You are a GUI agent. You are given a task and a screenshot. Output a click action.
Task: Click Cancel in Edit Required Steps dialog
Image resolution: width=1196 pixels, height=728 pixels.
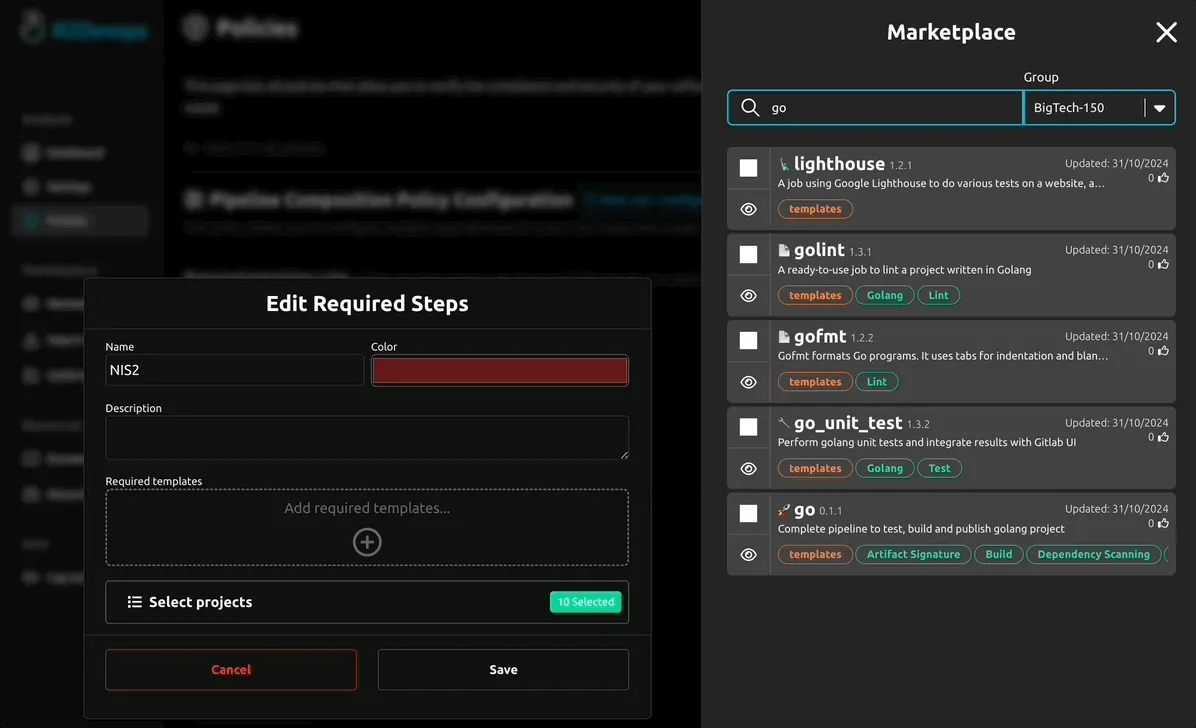230,669
